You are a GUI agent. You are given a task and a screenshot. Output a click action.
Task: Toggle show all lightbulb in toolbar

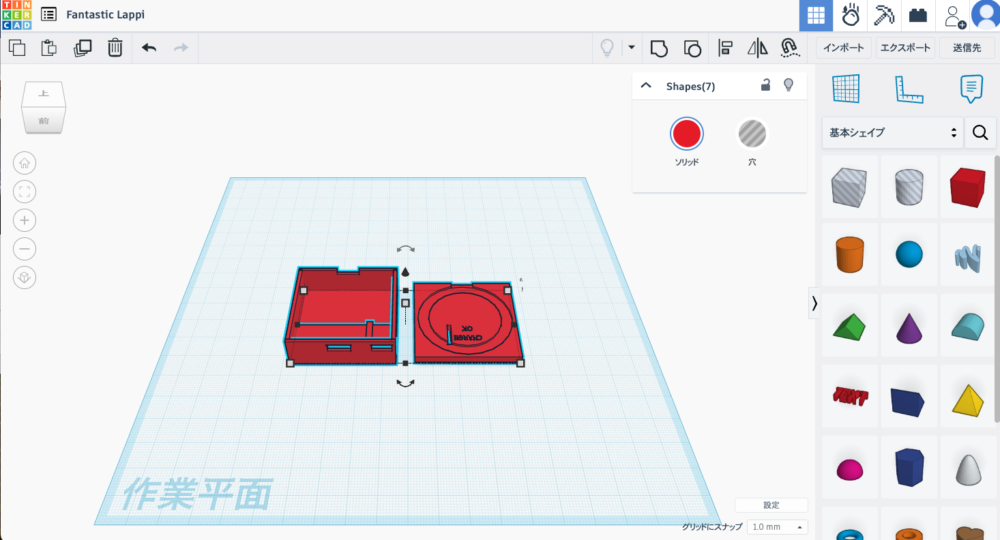(607, 48)
